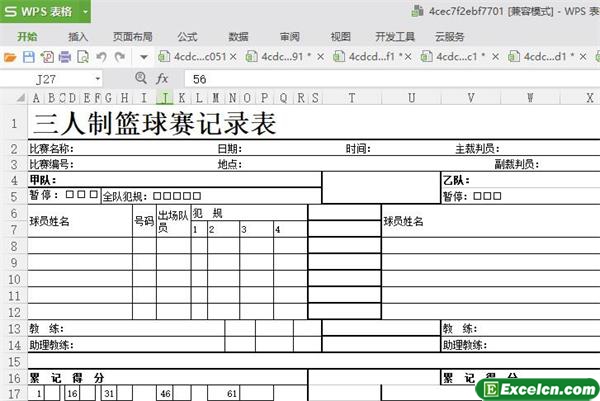Close the 4cdc...d1 document tab
The image size is (600, 401).
coord(583,57)
